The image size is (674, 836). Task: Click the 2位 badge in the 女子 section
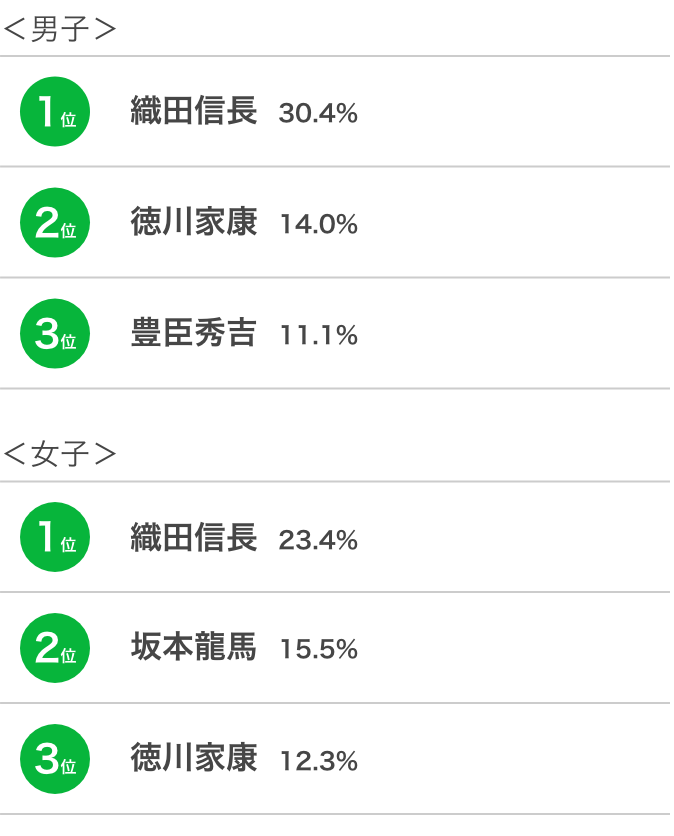[55, 648]
